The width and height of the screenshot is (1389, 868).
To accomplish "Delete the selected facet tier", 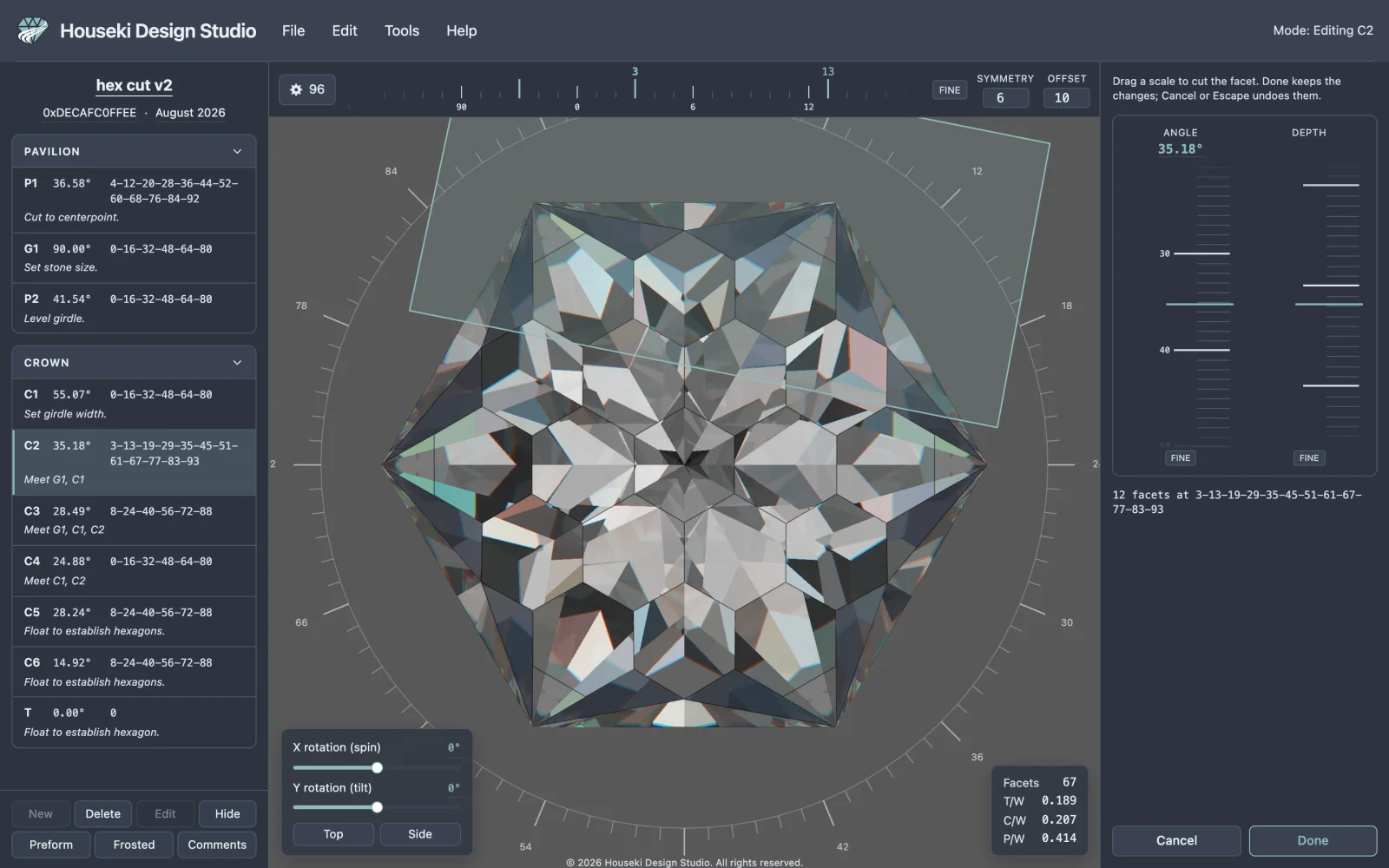I will [103, 814].
